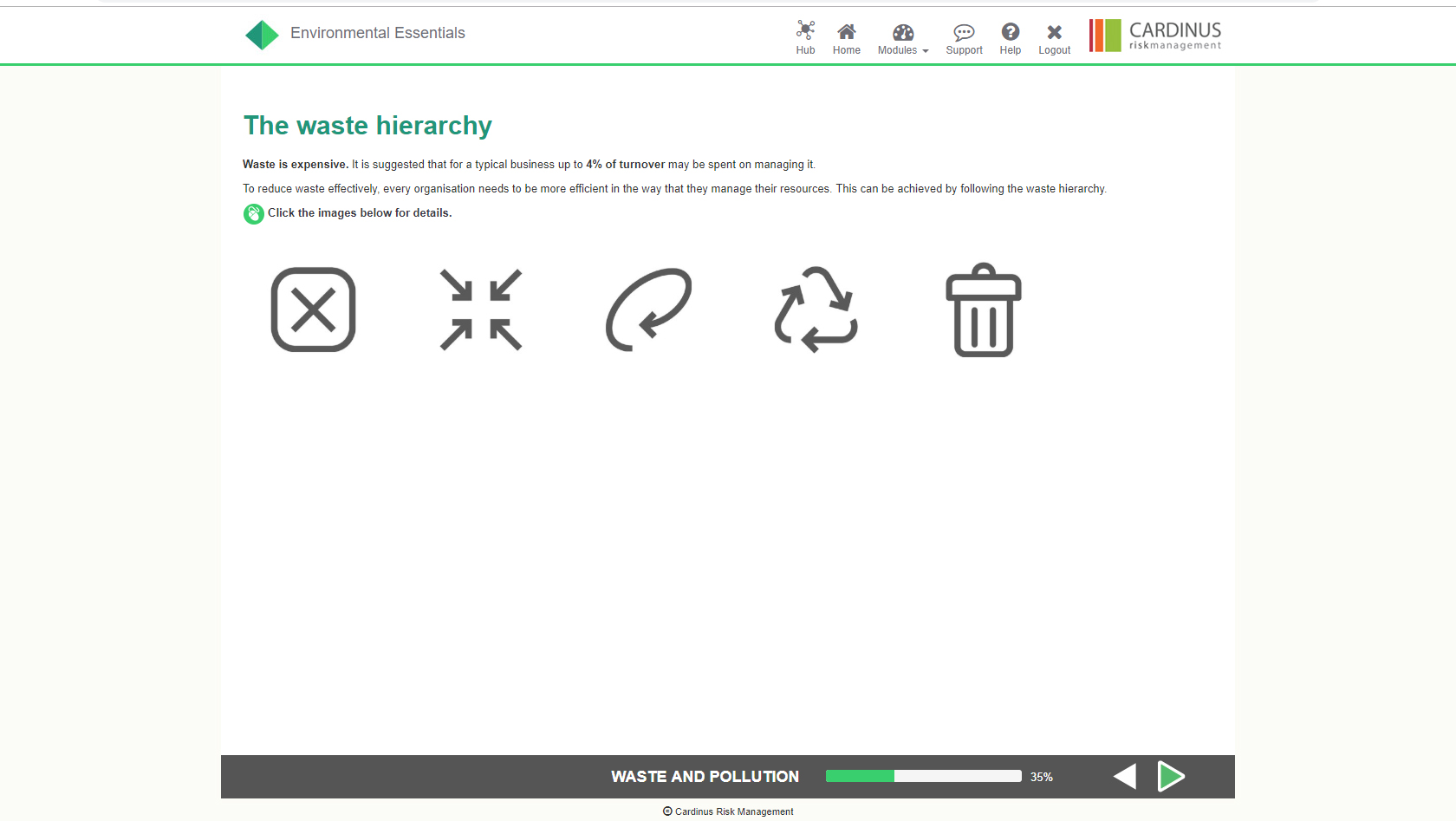The image size is (1456, 821).
Task: Open the Modules dashboard dropdown
Action: pos(903,39)
